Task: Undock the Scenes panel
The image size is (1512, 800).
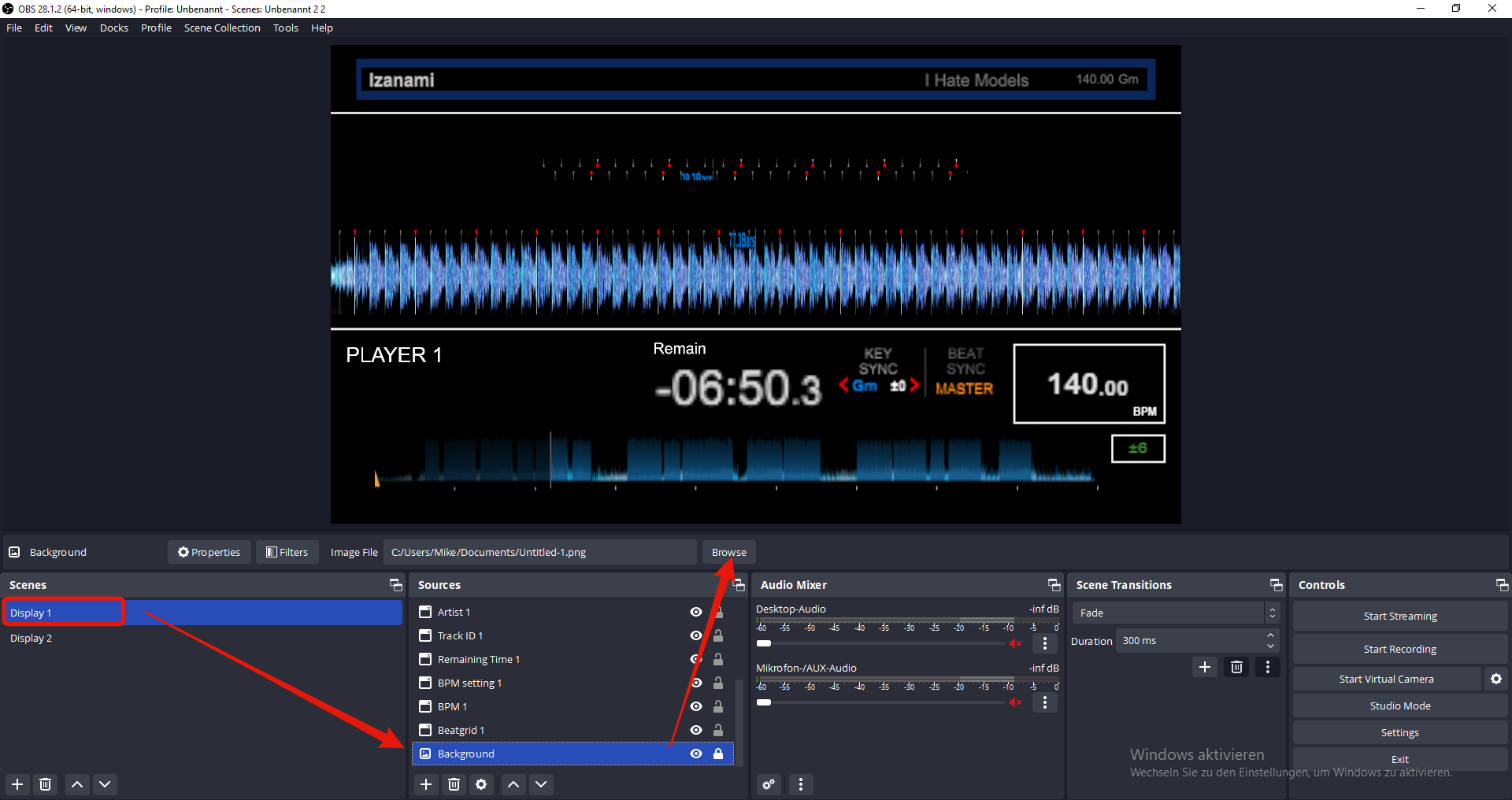Action: pos(395,585)
